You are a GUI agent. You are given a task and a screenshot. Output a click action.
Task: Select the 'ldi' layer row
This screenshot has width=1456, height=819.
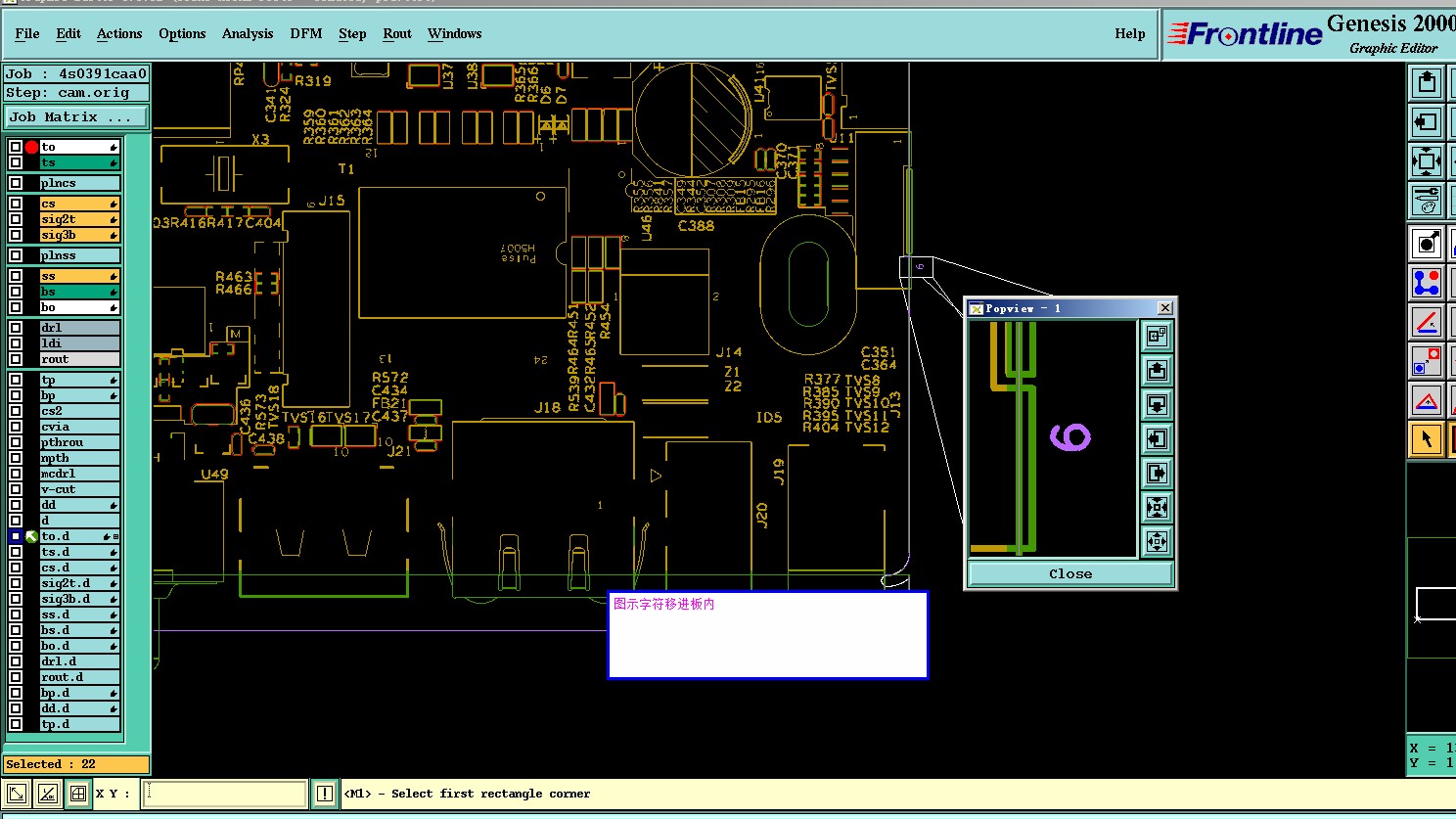tap(79, 343)
